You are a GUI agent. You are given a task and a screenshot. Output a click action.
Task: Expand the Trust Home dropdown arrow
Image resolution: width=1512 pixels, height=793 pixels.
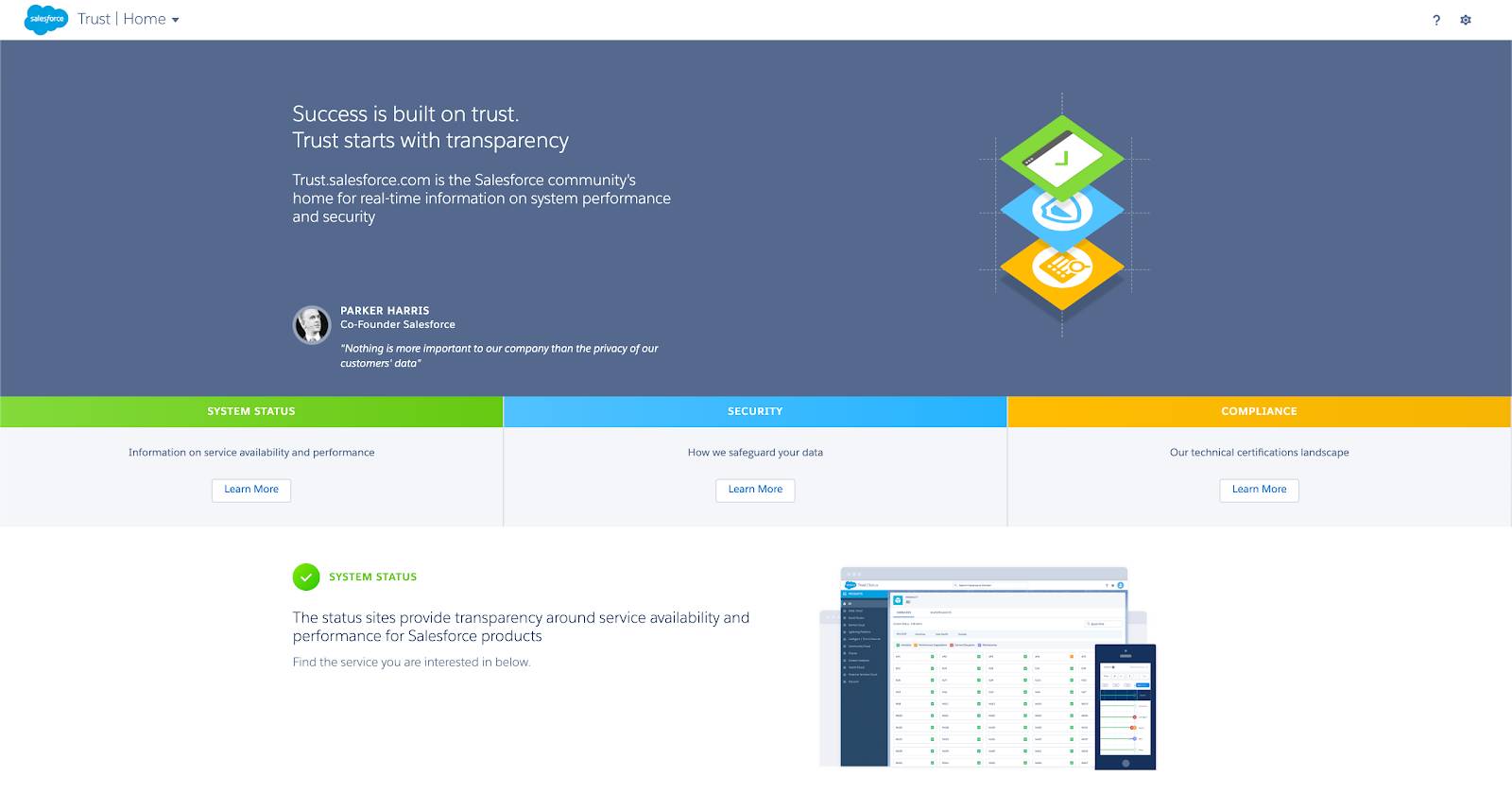175,20
